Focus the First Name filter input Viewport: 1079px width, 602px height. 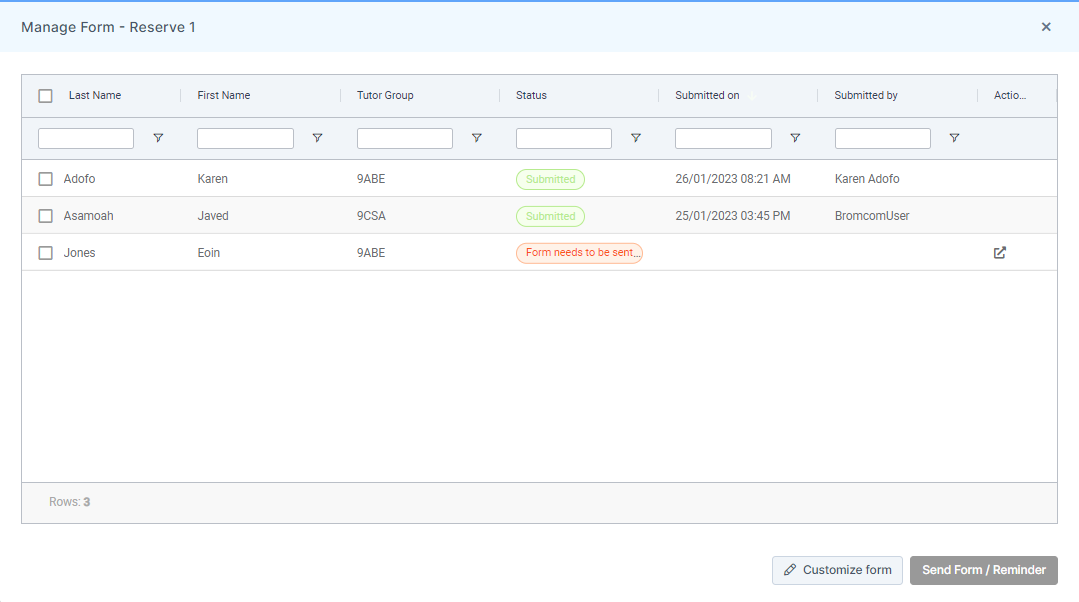point(246,138)
